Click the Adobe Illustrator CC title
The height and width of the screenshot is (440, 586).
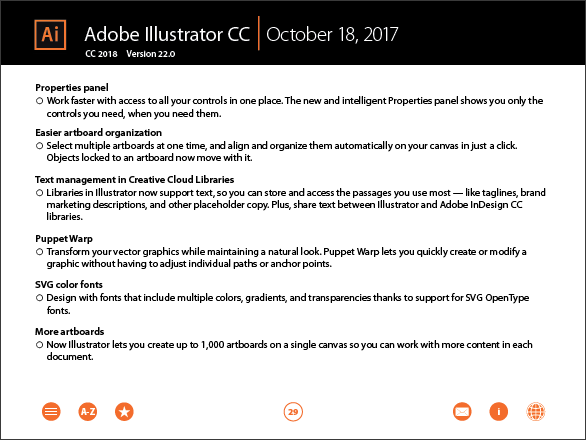click(x=167, y=34)
